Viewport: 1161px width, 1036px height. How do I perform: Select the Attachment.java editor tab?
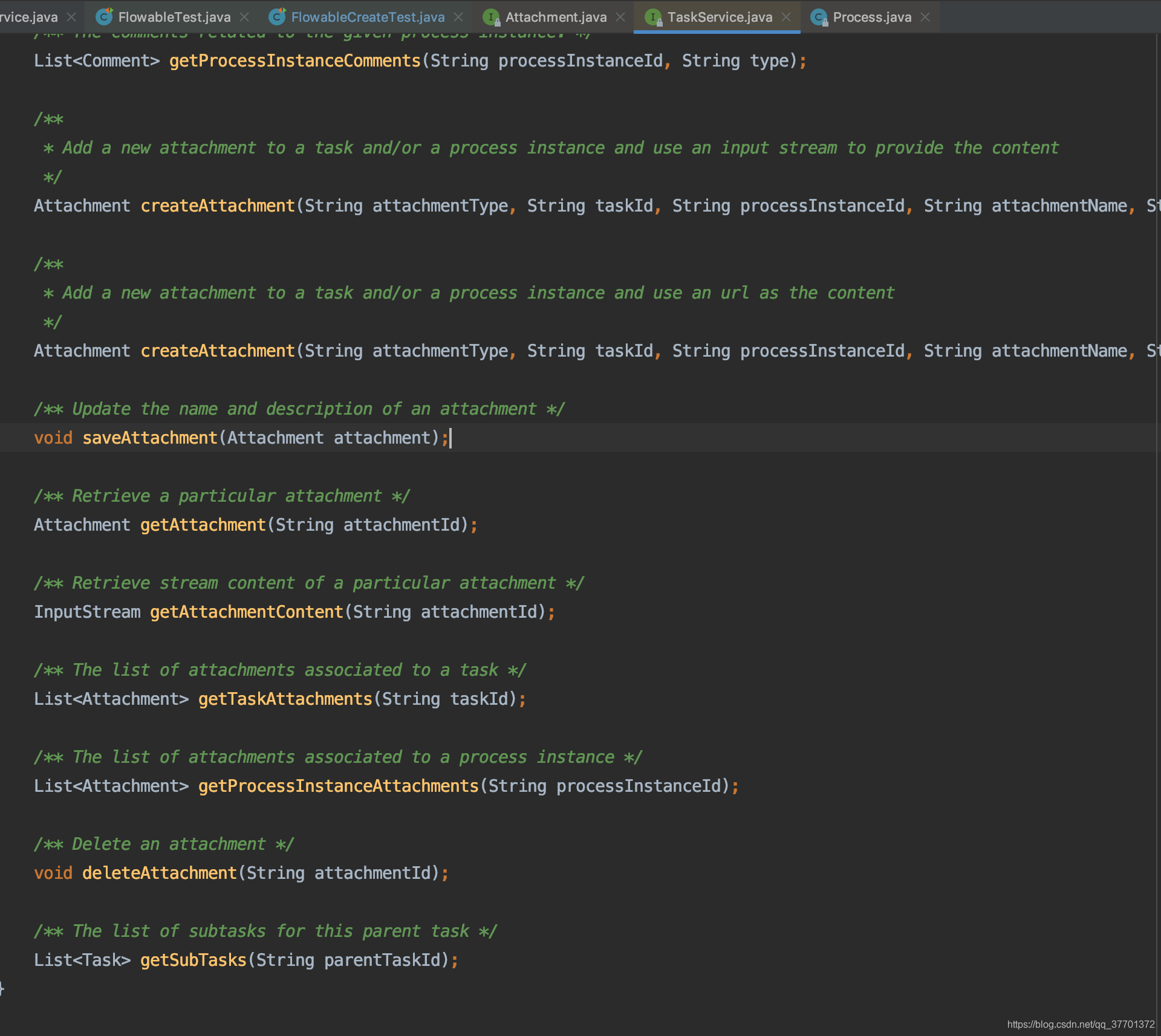(556, 17)
